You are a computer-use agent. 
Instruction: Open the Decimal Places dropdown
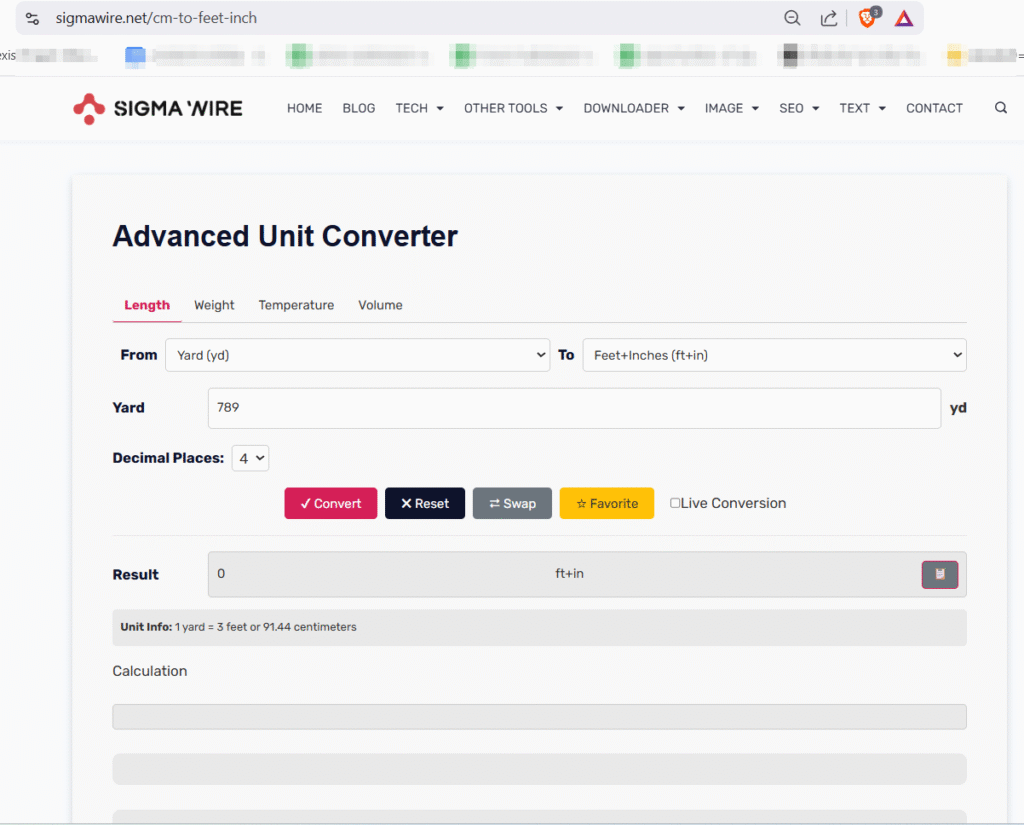coord(250,459)
